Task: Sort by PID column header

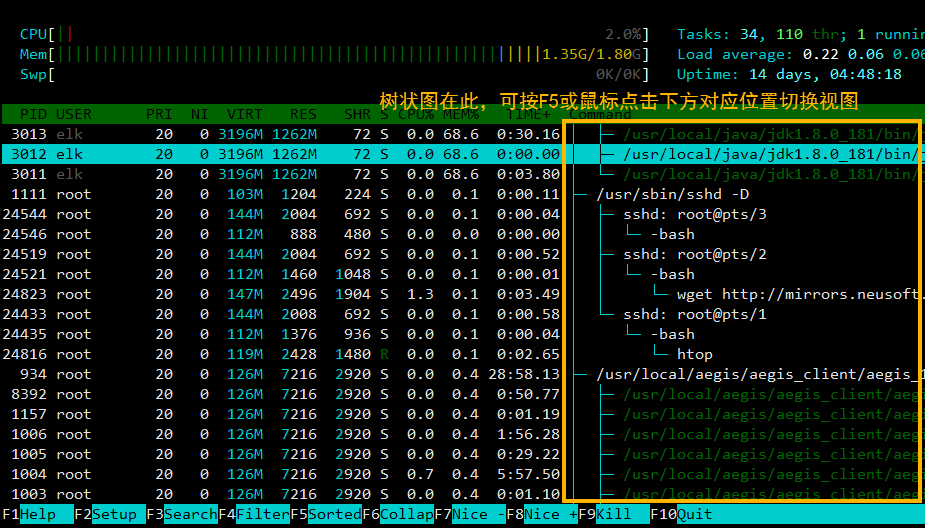Action: click(x=33, y=114)
